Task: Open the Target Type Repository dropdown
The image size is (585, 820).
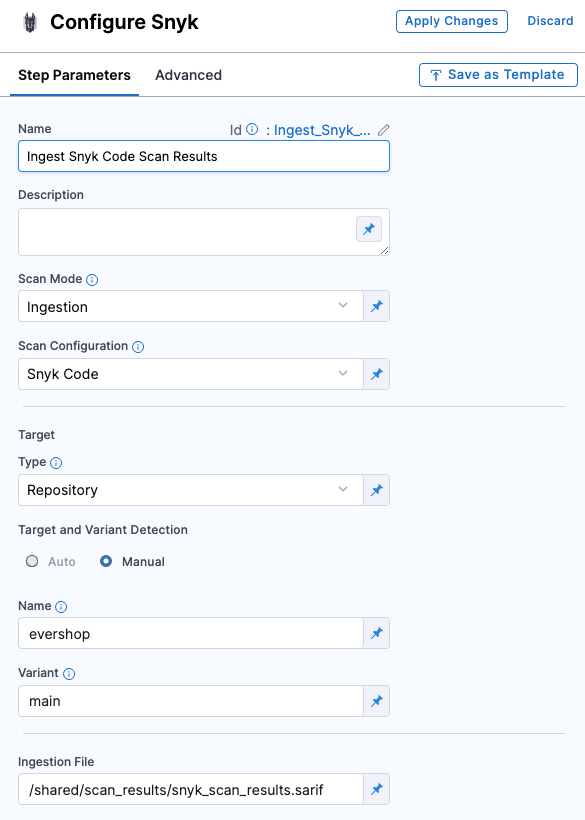Action: [191, 490]
